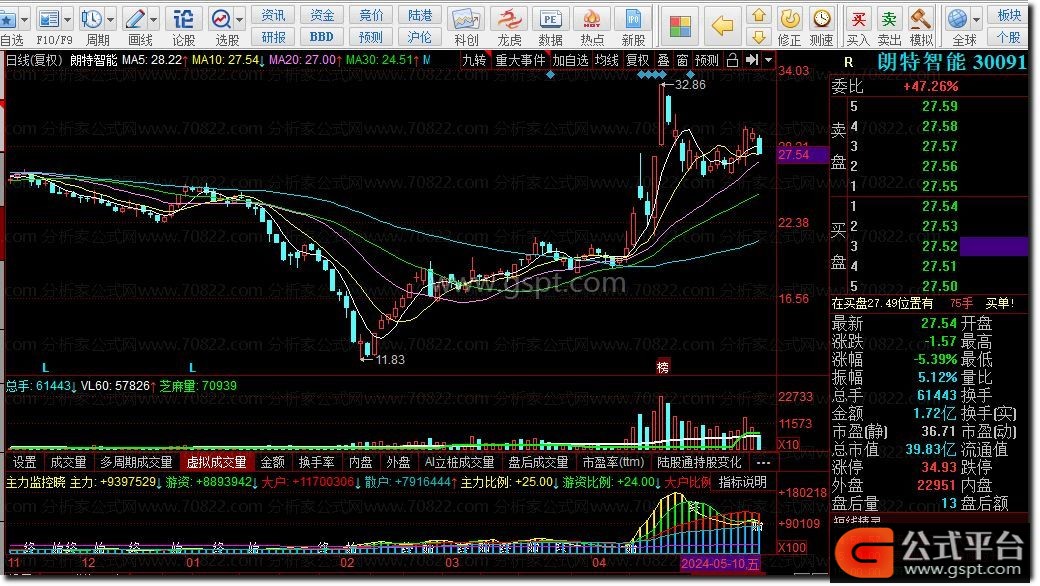1040x586 pixels.
Task: Open the 自选 watchlist icon
Action: tap(7, 19)
